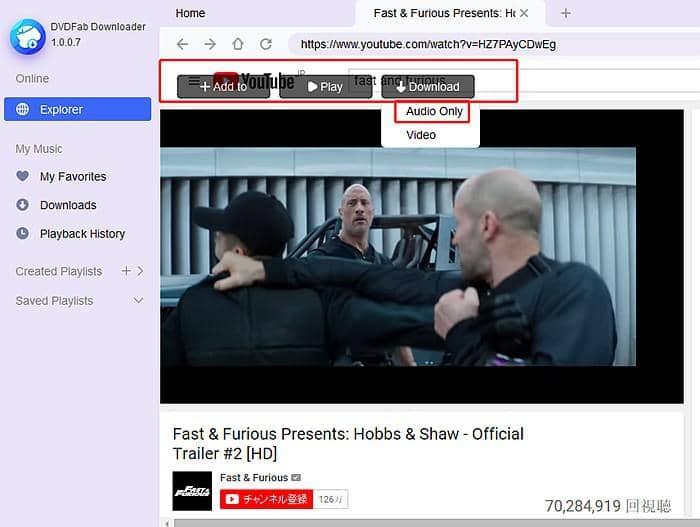Click the video player area
This screenshot has width=700, height=527.
coord(422,256)
